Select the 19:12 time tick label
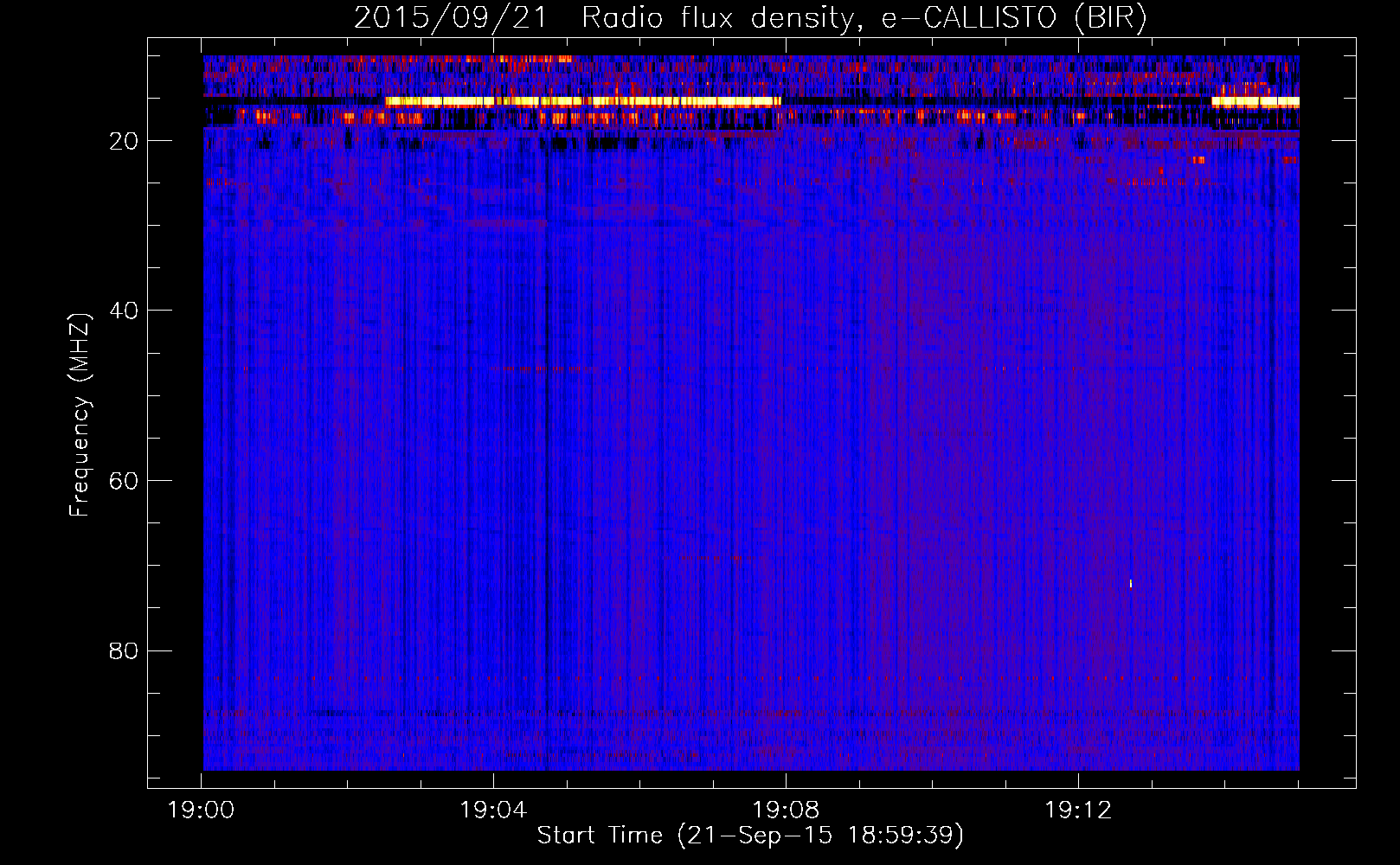Image resolution: width=1400 pixels, height=865 pixels. tap(1077, 811)
